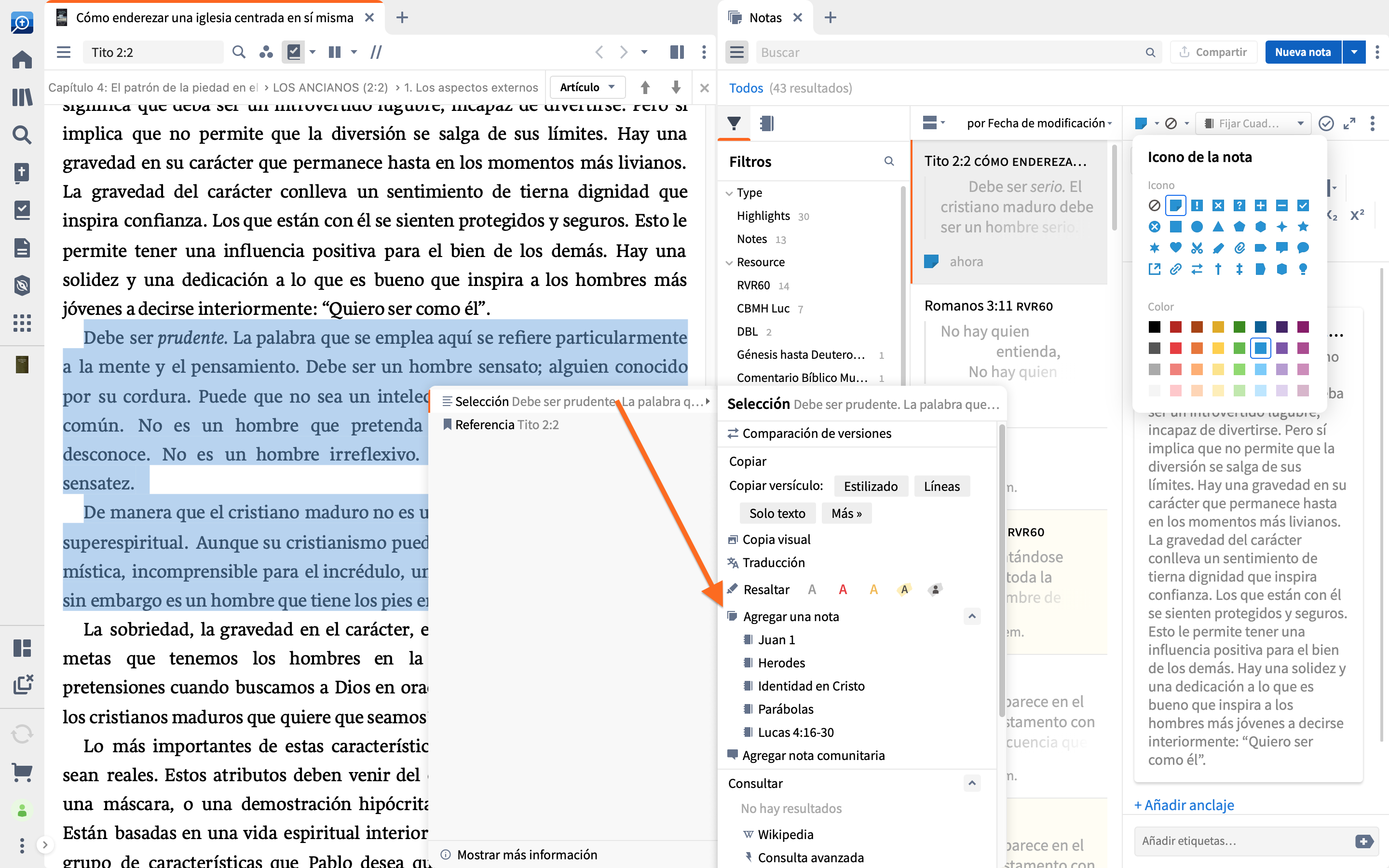Collapse the Type filter group
1389x868 pixels.
point(729,193)
